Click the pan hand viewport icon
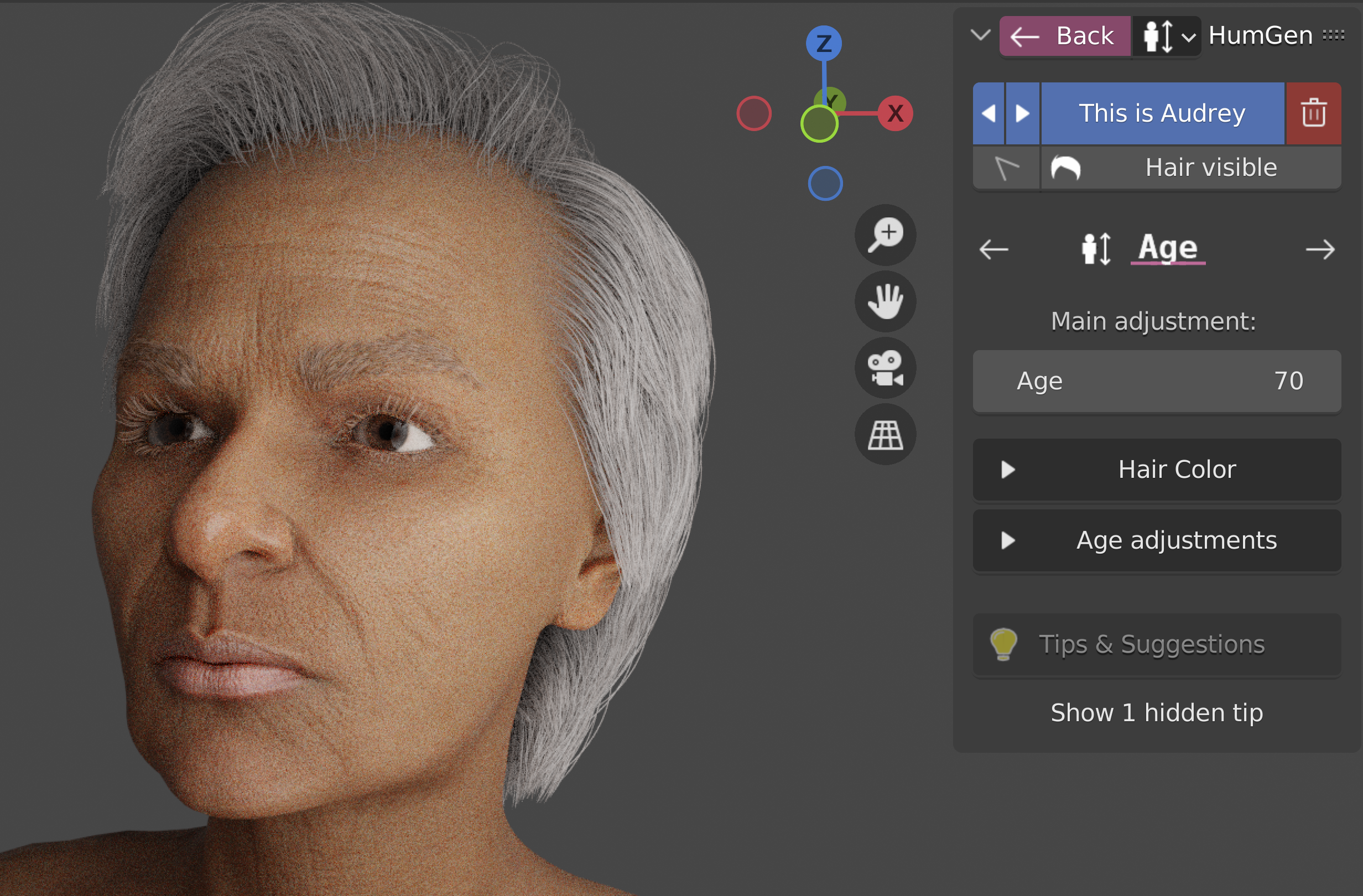Screen dimensions: 1363x896 (x=886, y=301)
